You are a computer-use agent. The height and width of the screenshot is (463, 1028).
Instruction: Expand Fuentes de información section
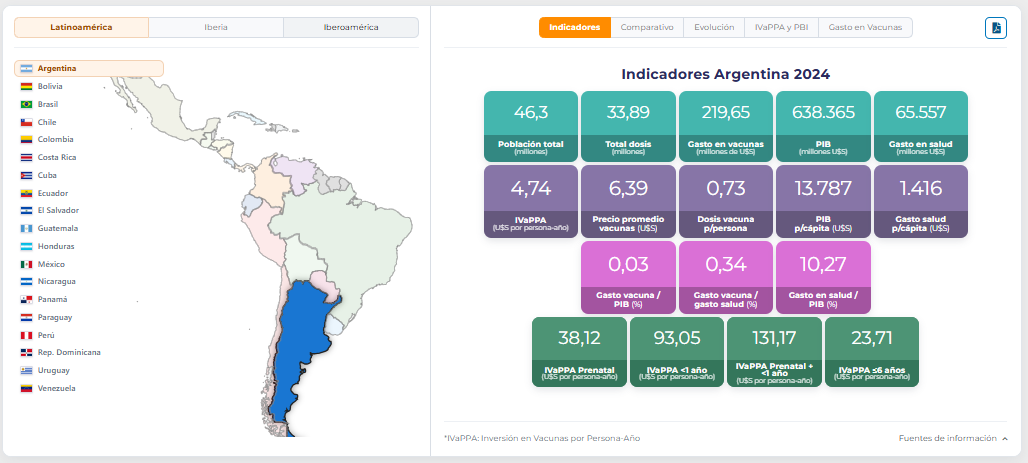(953, 438)
